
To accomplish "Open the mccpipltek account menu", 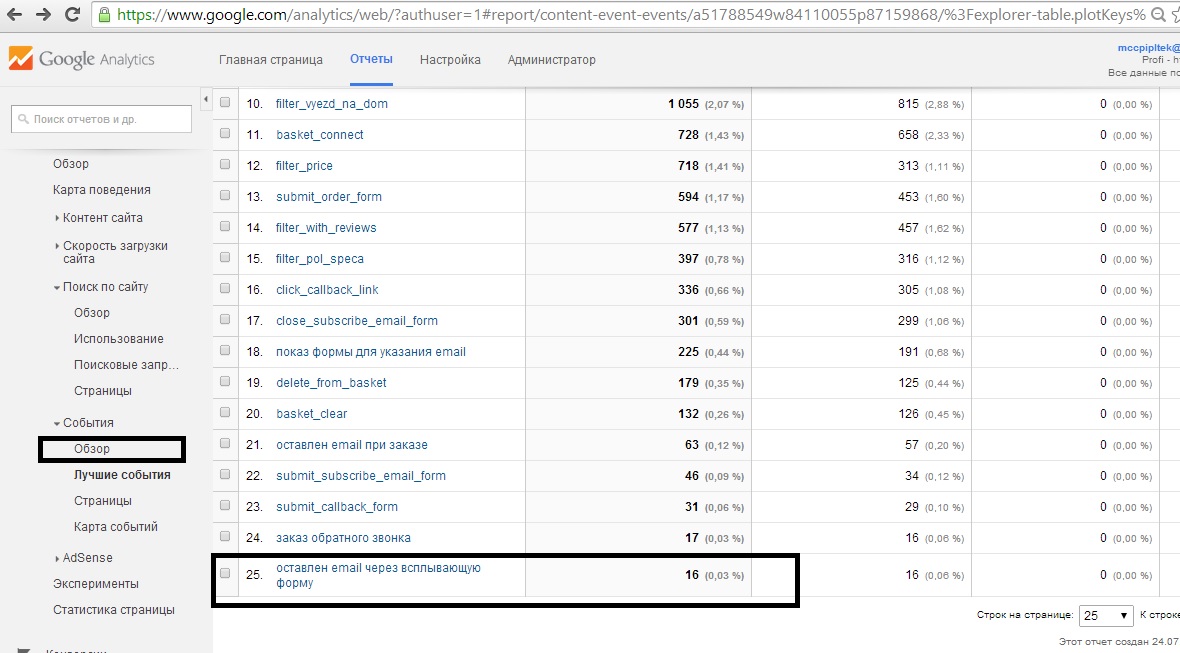I will [x=1148, y=47].
